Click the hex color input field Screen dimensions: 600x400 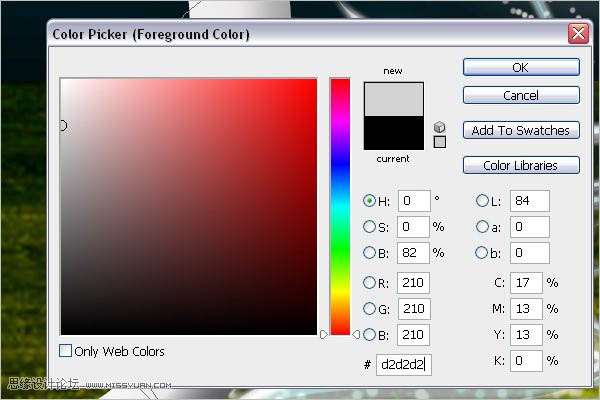tap(404, 364)
